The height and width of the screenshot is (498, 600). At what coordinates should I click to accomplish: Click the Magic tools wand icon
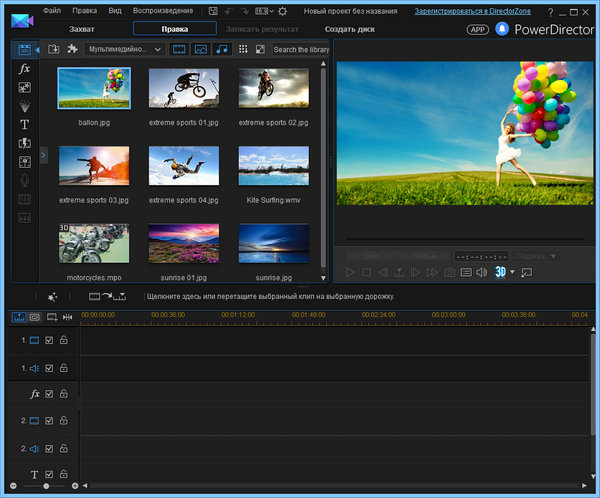point(51,296)
